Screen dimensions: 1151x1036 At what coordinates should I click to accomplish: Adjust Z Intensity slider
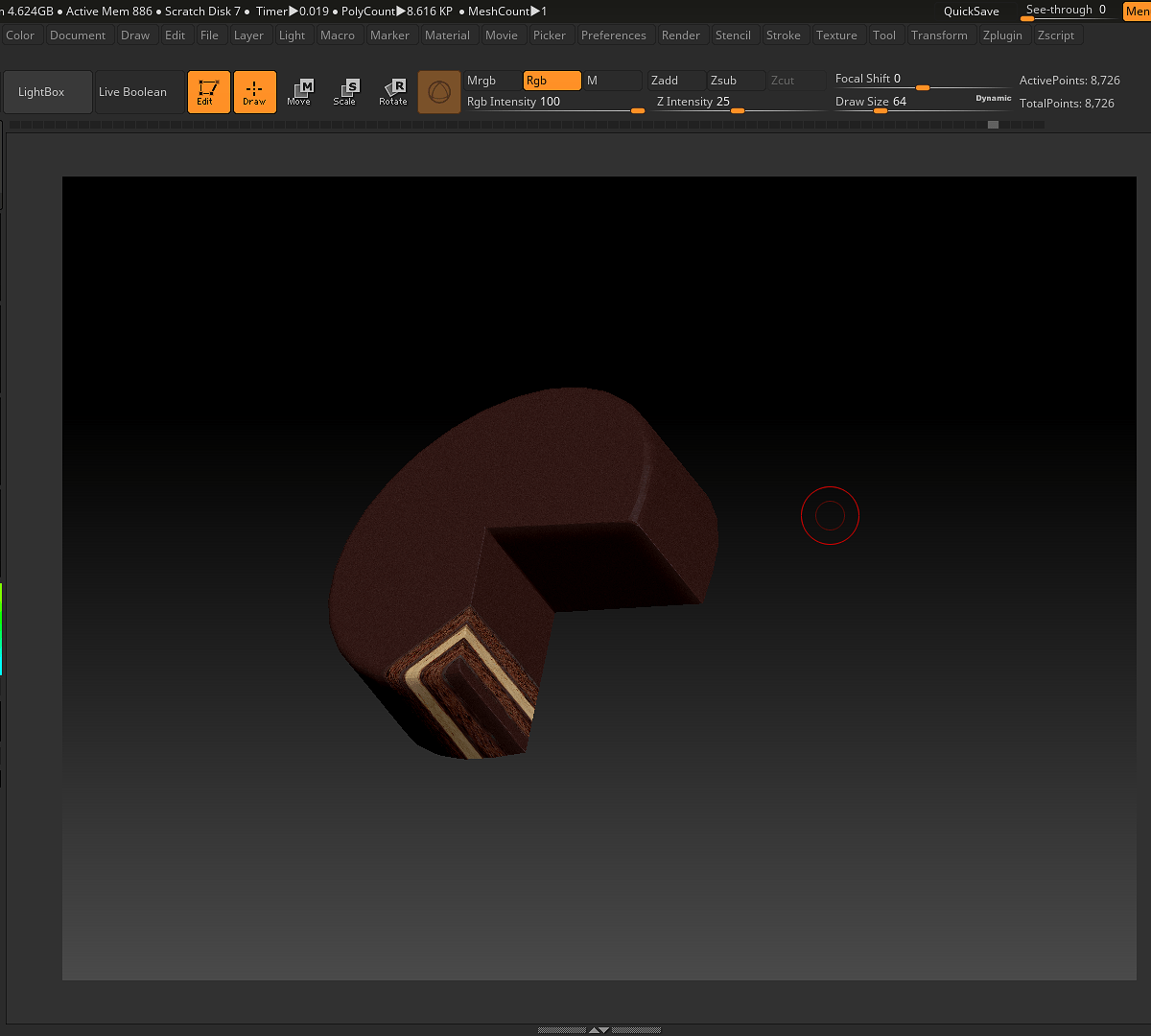[740, 103]
